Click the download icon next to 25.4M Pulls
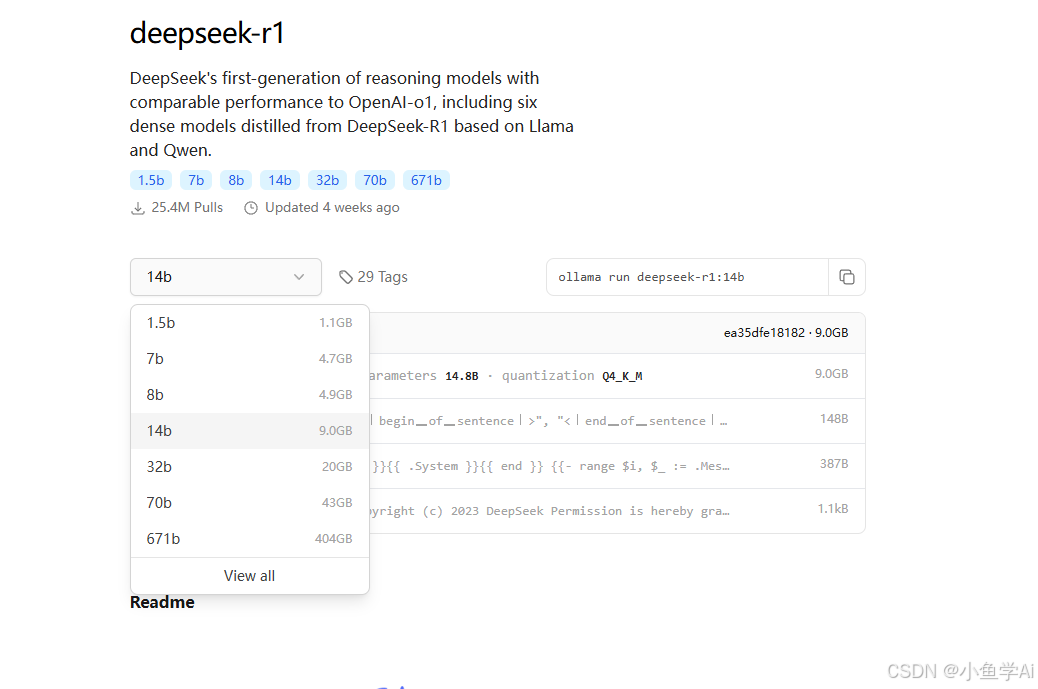The image size is (1038, 689). click(137, 207)
